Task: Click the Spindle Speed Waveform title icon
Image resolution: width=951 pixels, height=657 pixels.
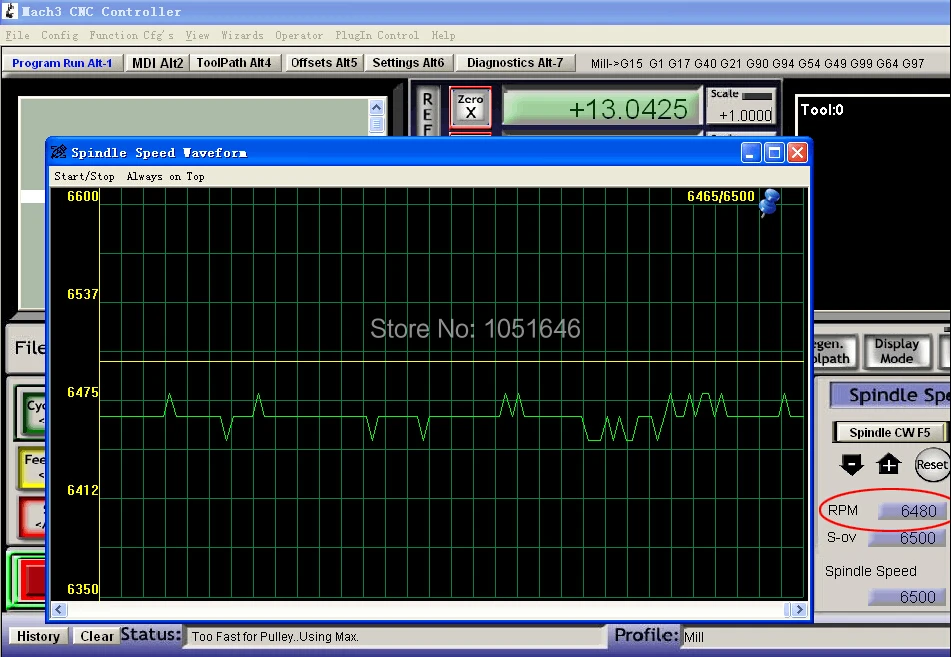Action: click(x=59, y=152)
